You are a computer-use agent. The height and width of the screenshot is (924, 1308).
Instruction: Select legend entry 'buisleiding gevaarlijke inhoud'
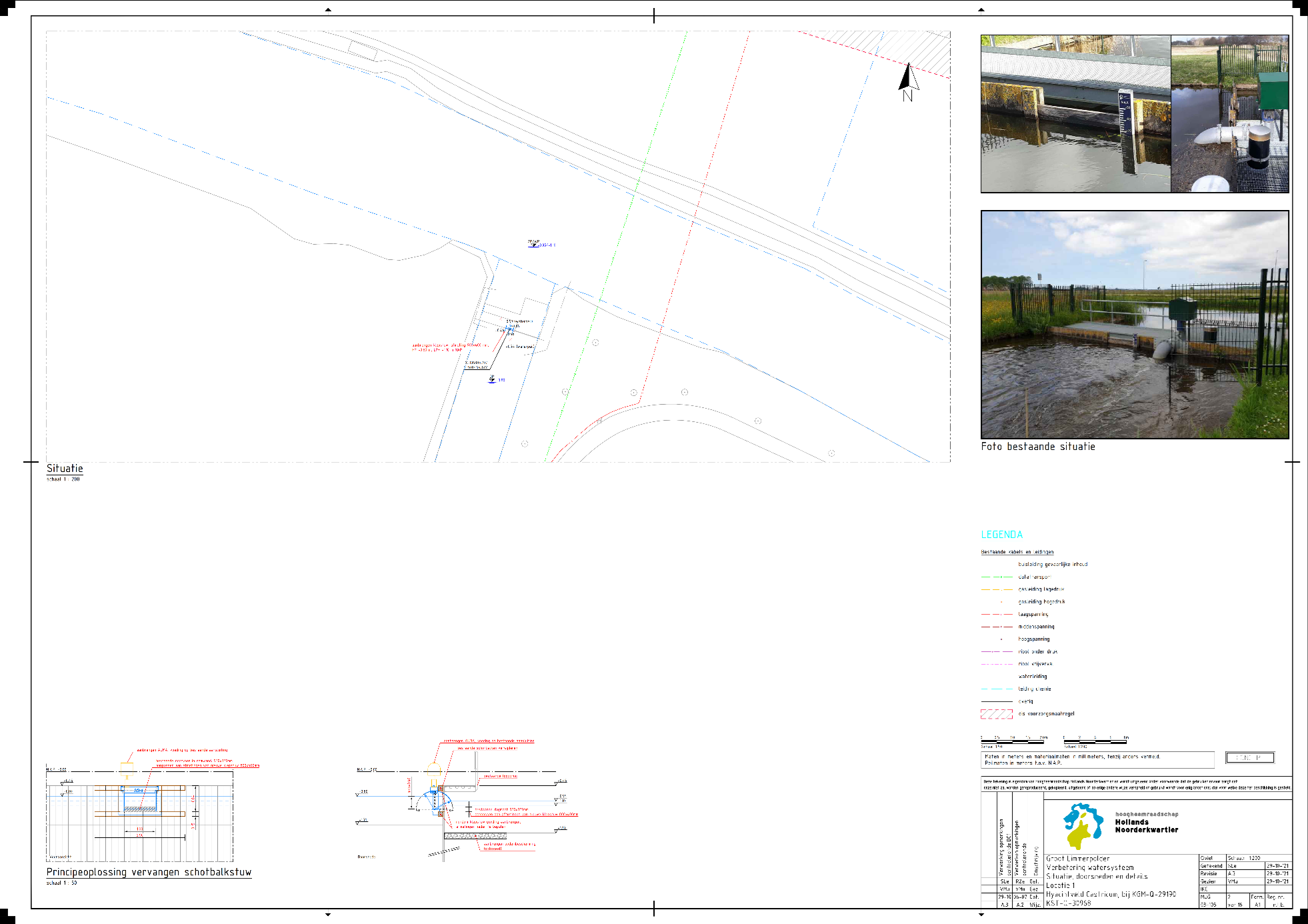(x=1053, y=564)
